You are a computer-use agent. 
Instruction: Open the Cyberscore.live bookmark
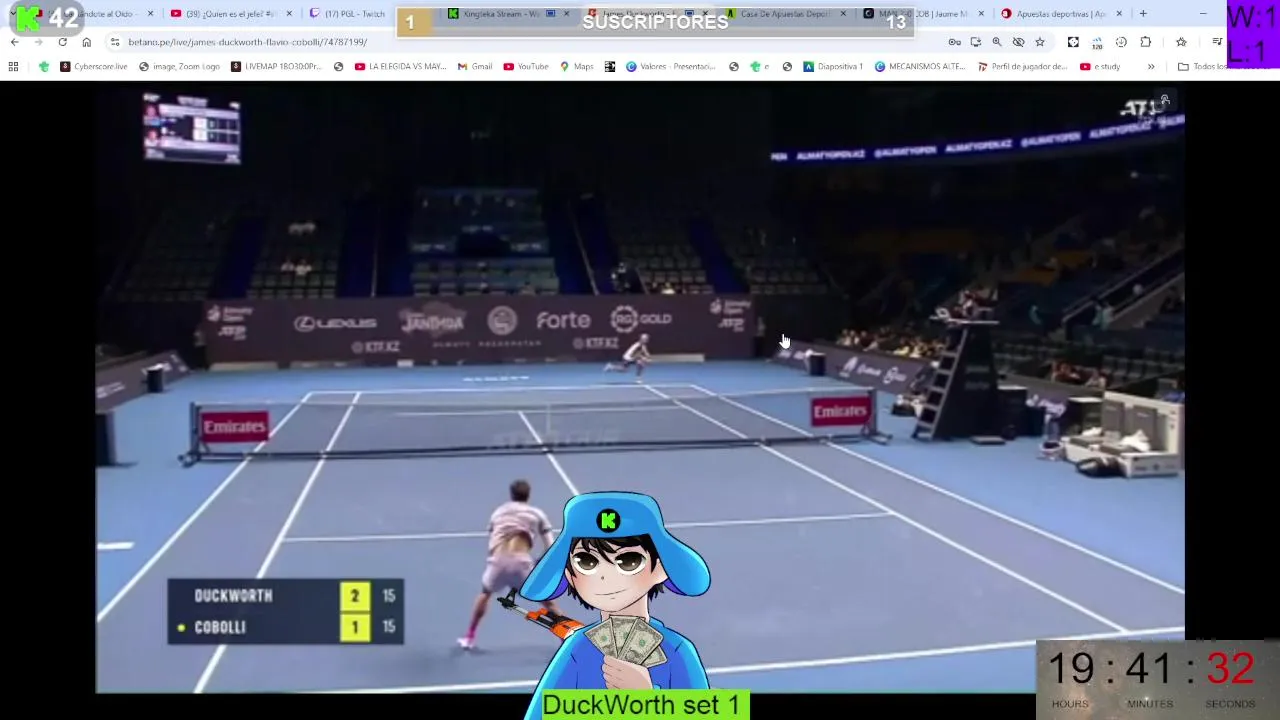click(94, 67)
